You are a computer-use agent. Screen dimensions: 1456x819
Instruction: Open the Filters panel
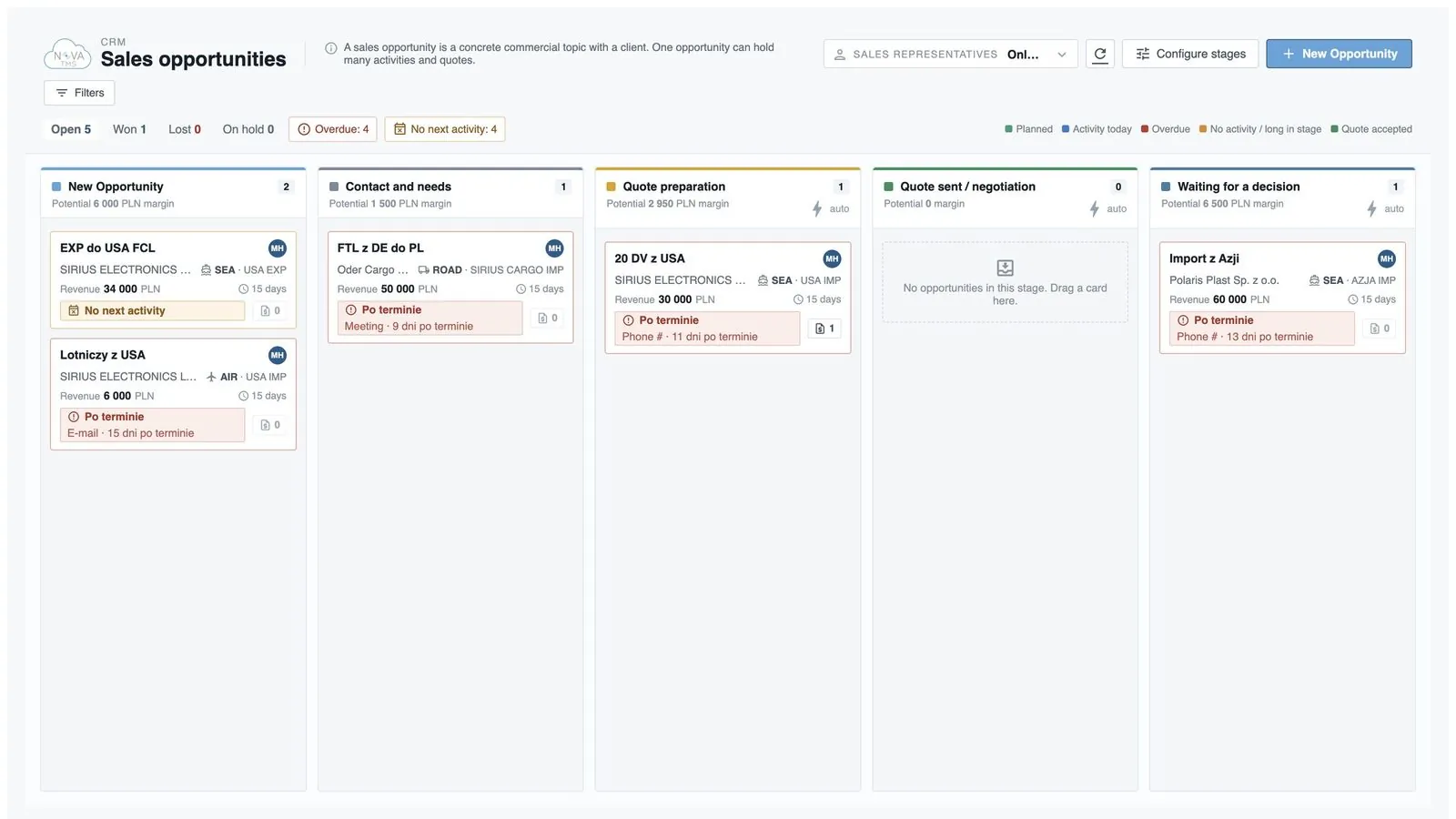(79, 93)
